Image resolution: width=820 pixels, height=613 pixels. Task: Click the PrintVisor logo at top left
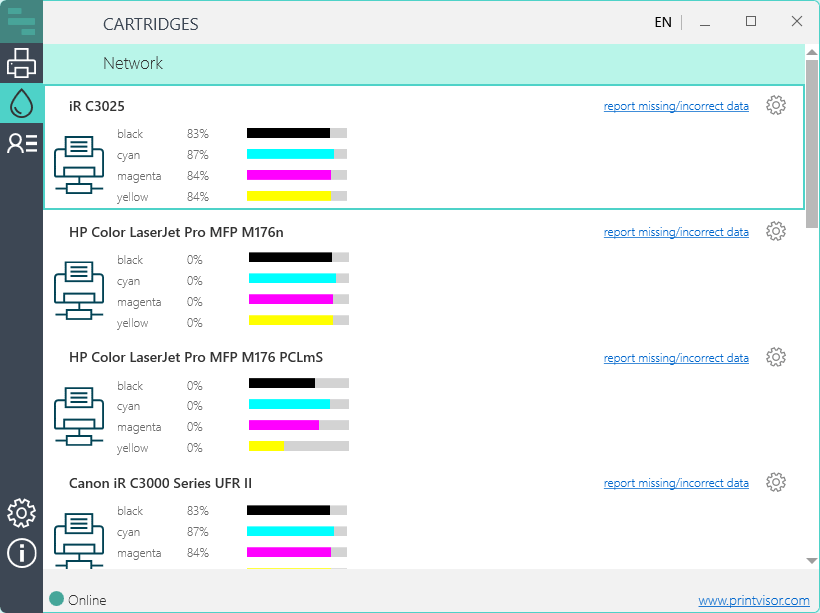(x=21, y=22)
